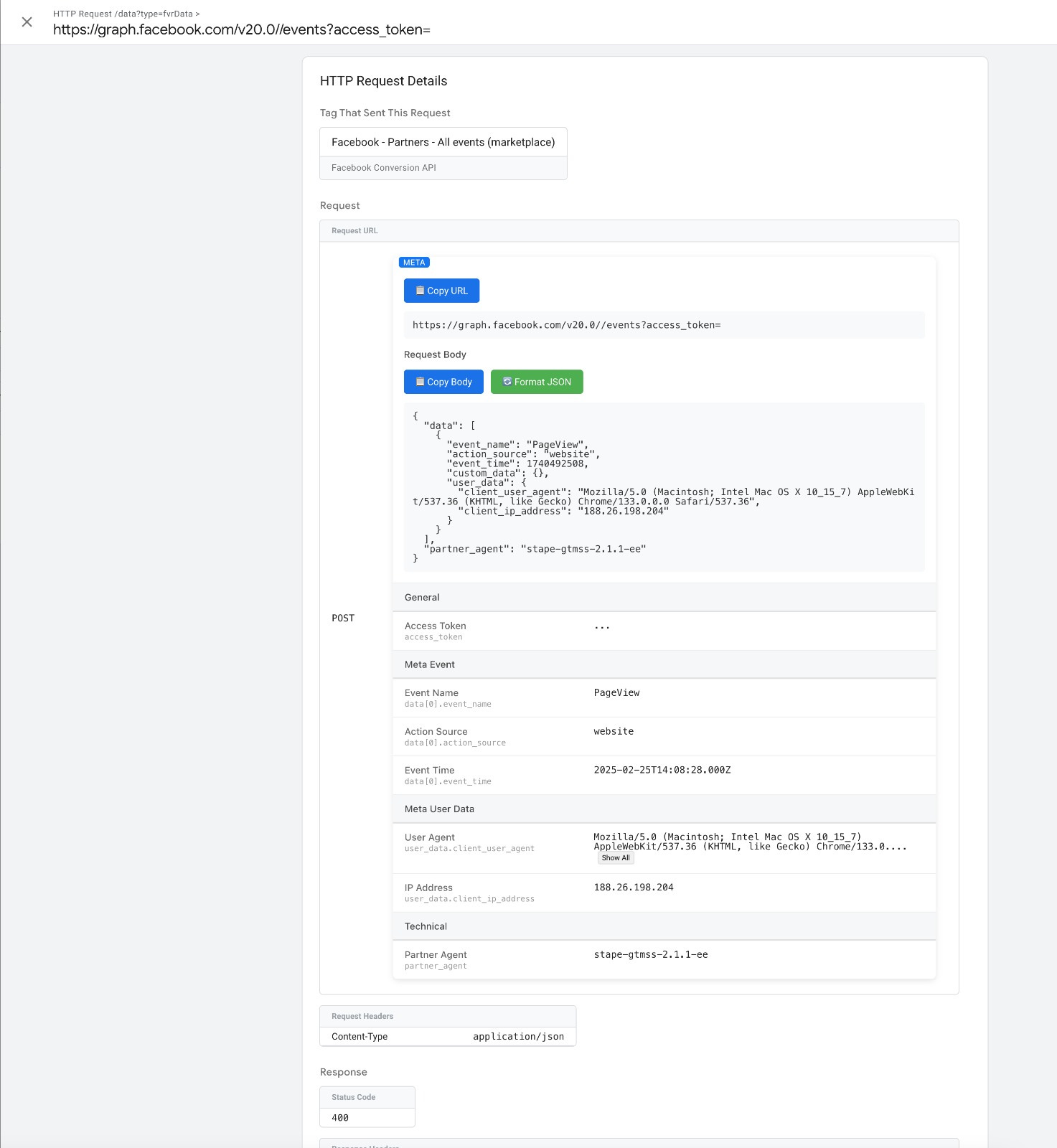Click the META badge label
The height and width of the screenshot is (1148, 1057).
(414, 263)
